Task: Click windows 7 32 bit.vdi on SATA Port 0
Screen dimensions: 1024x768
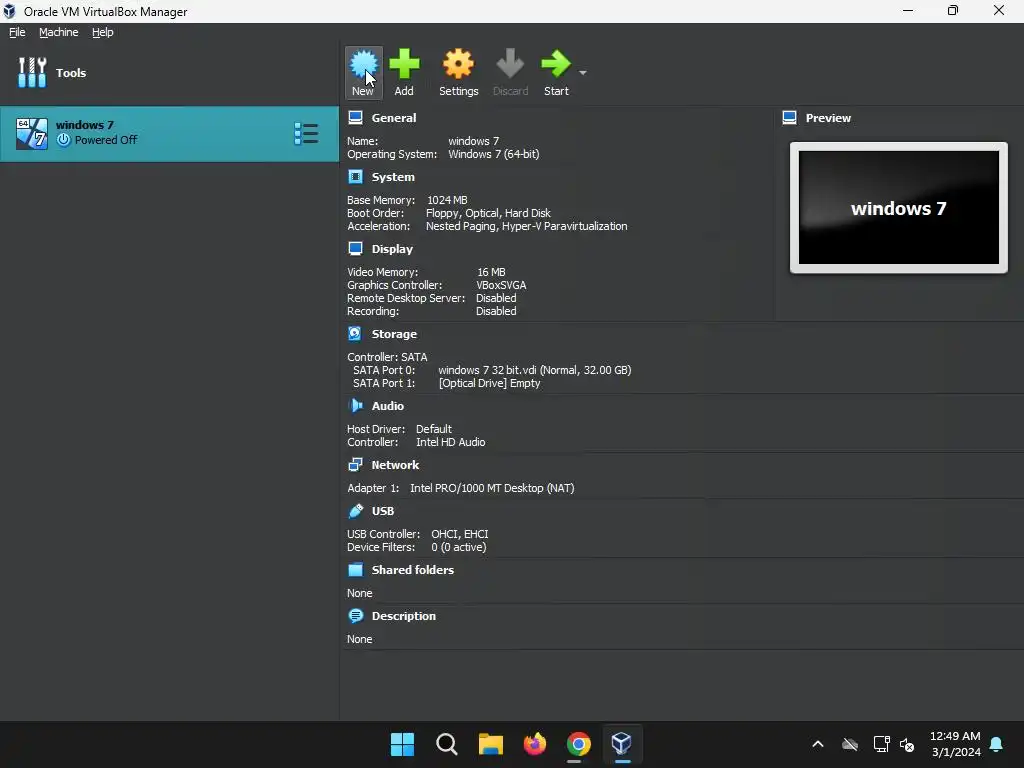Action: pyautogui.click(x=535, y=370)
